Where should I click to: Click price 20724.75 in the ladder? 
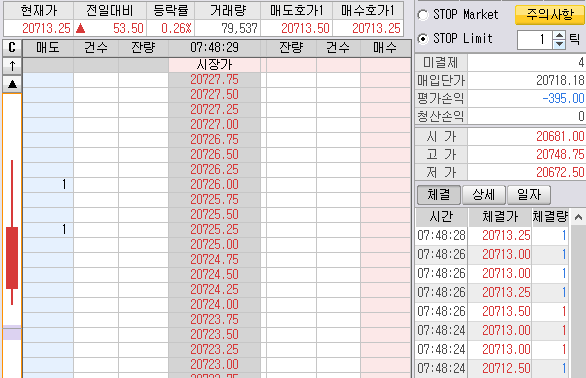click(214, 259)
